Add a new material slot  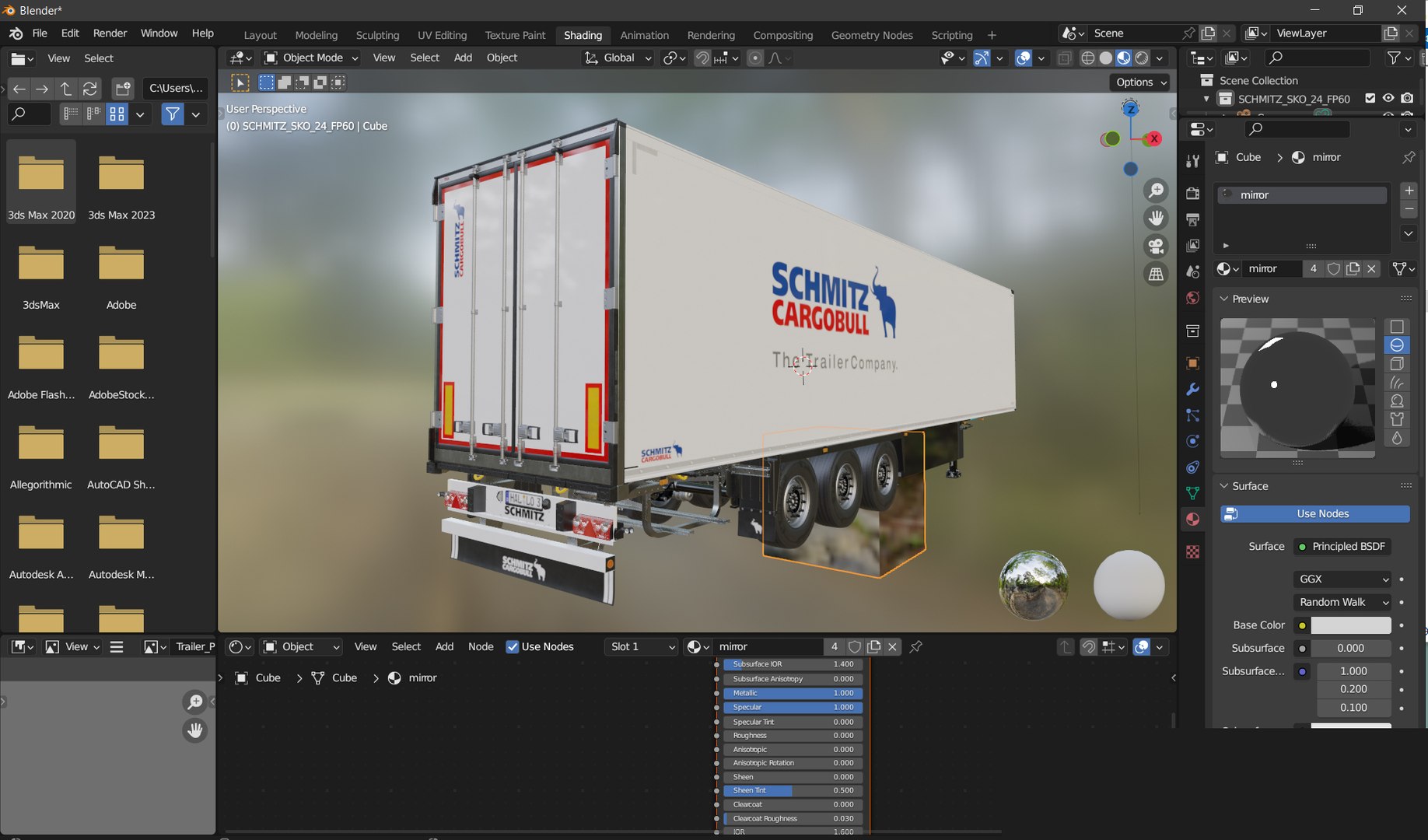pyautogui.click(x=1409, y=191)
